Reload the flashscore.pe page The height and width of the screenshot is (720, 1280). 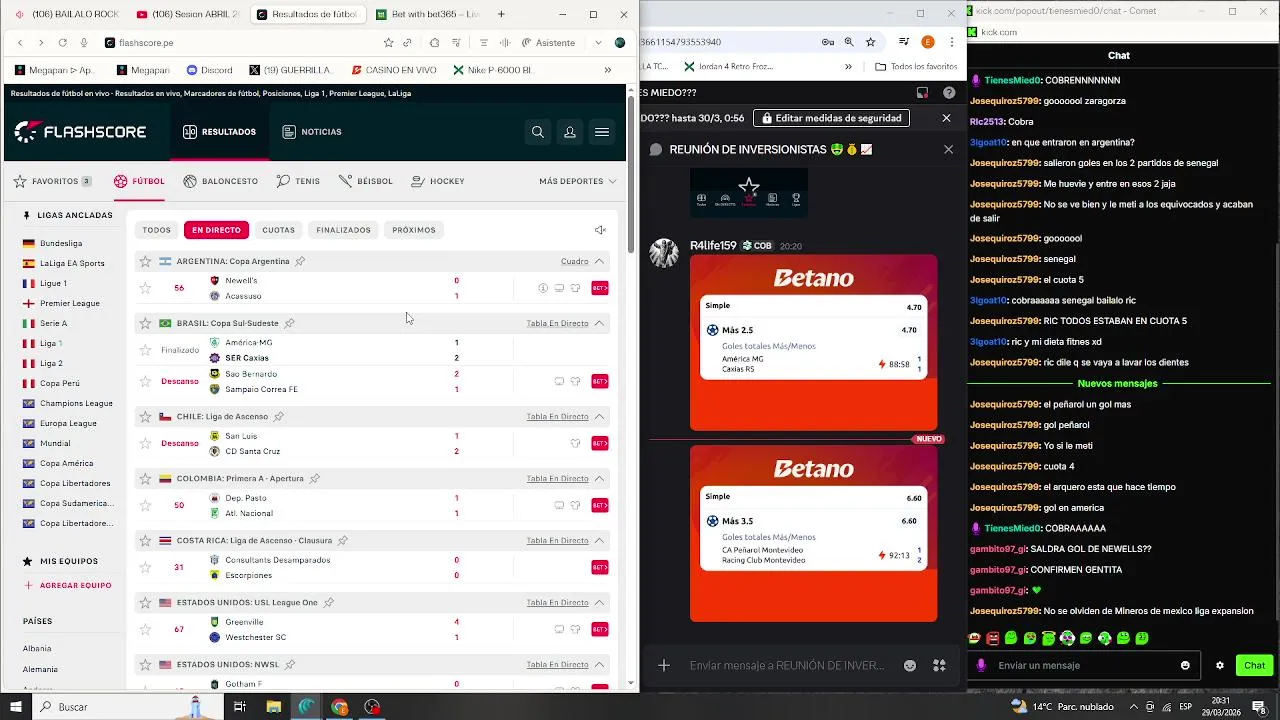(62, 43)
